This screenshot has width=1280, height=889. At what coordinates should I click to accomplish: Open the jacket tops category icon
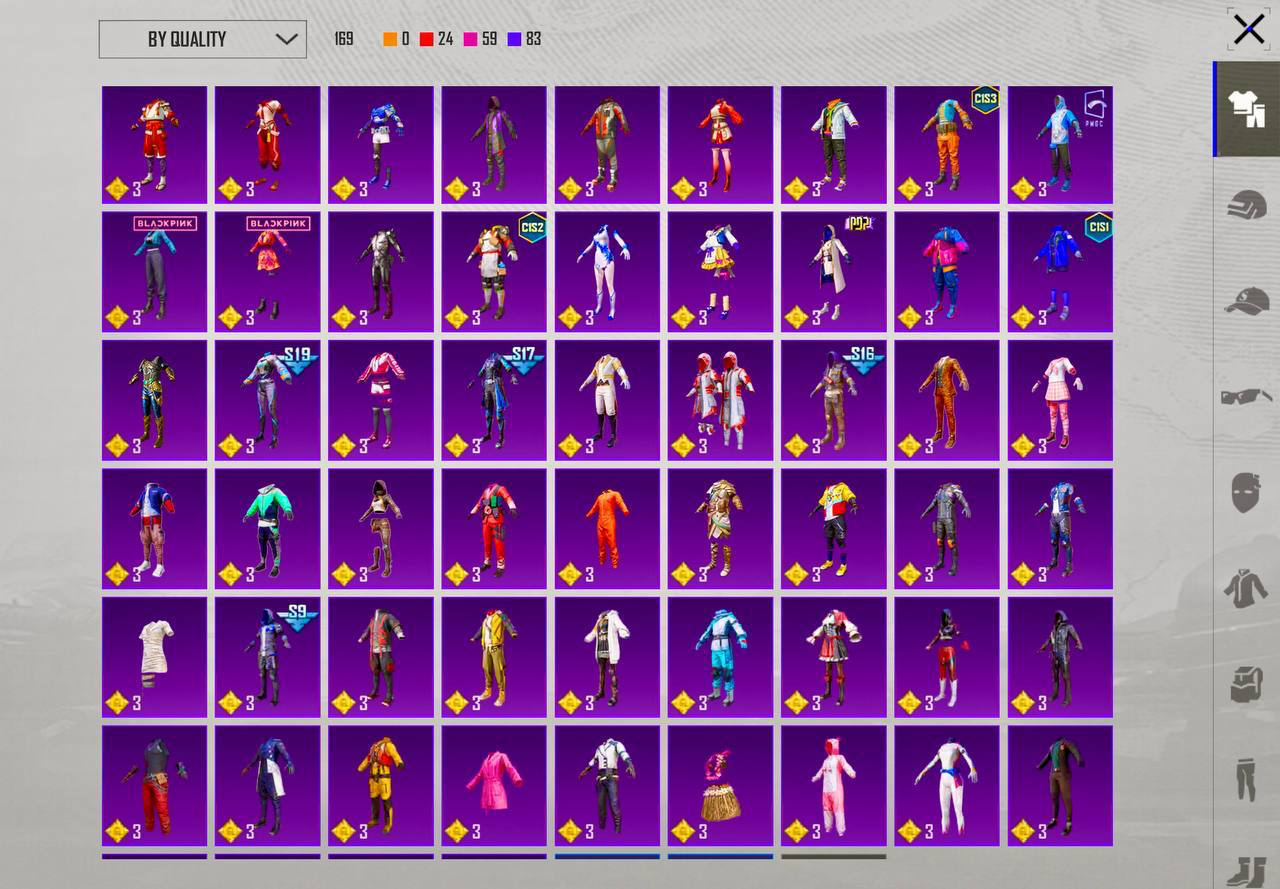(x=1246, y=588)
